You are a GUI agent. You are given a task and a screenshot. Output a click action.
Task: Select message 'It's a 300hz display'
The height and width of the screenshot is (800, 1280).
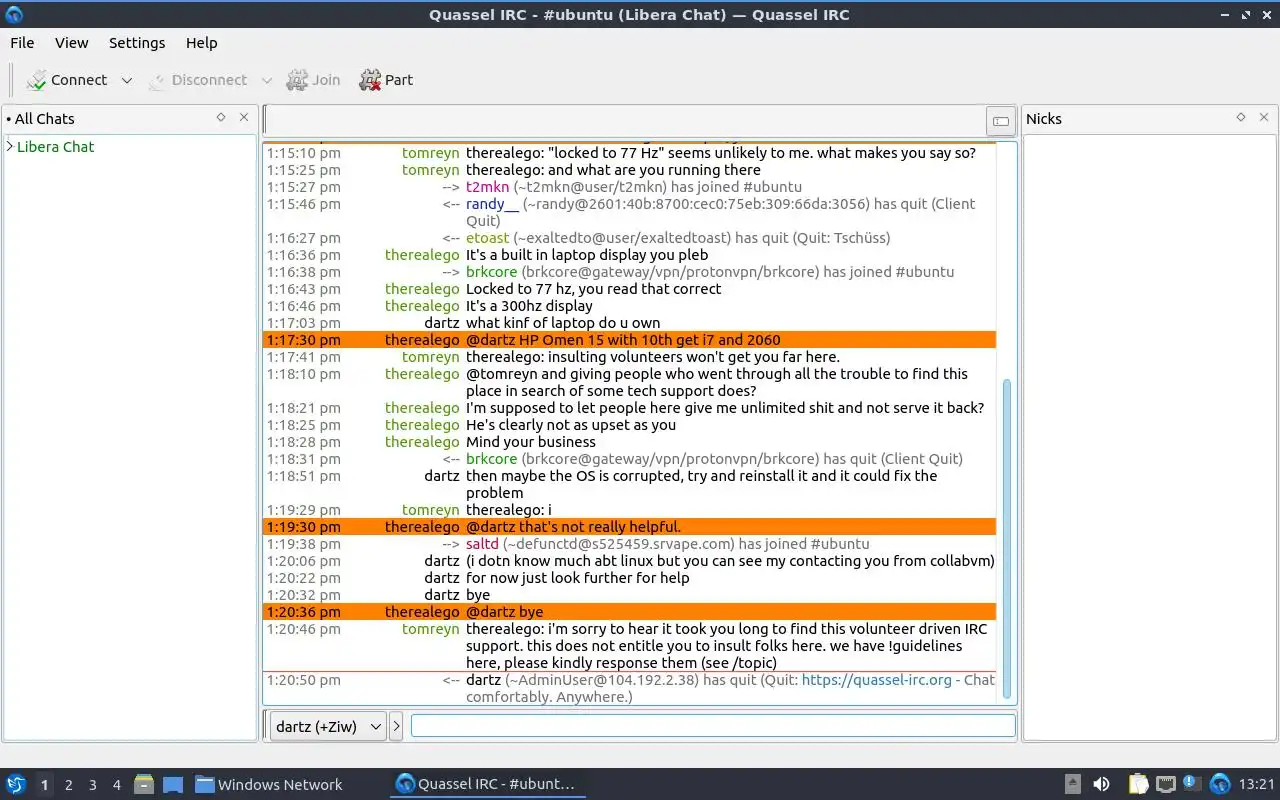point(529,306)
